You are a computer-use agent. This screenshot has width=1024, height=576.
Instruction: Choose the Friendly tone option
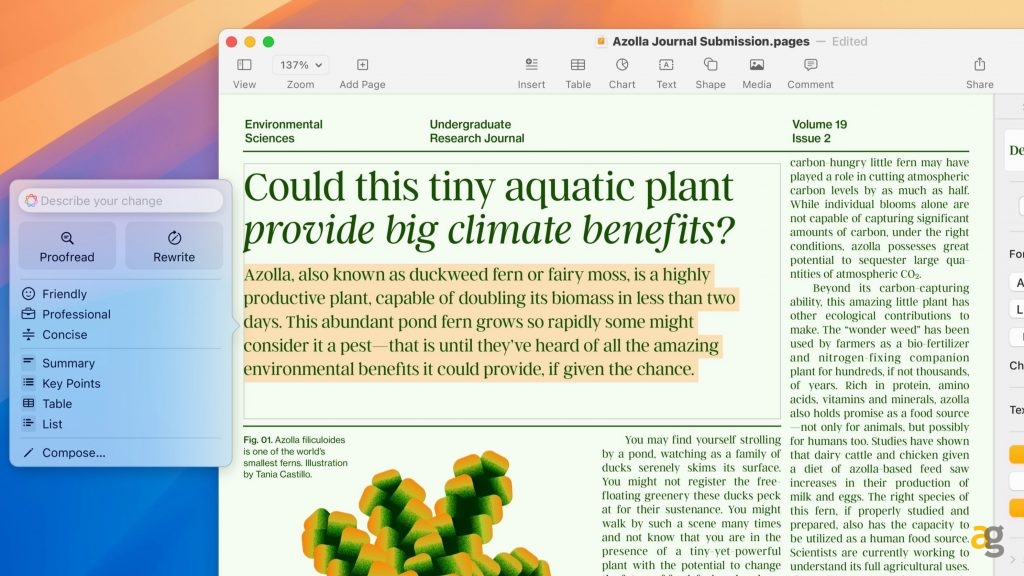(64, 294)
